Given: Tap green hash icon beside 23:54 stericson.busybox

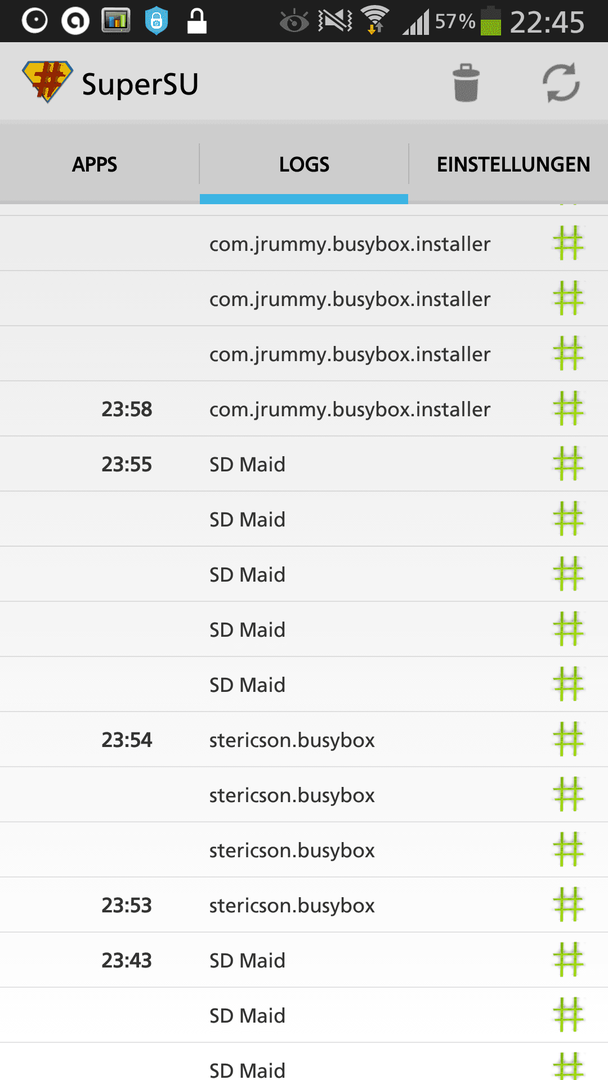Looking at the screenshot, I should 568,739.
